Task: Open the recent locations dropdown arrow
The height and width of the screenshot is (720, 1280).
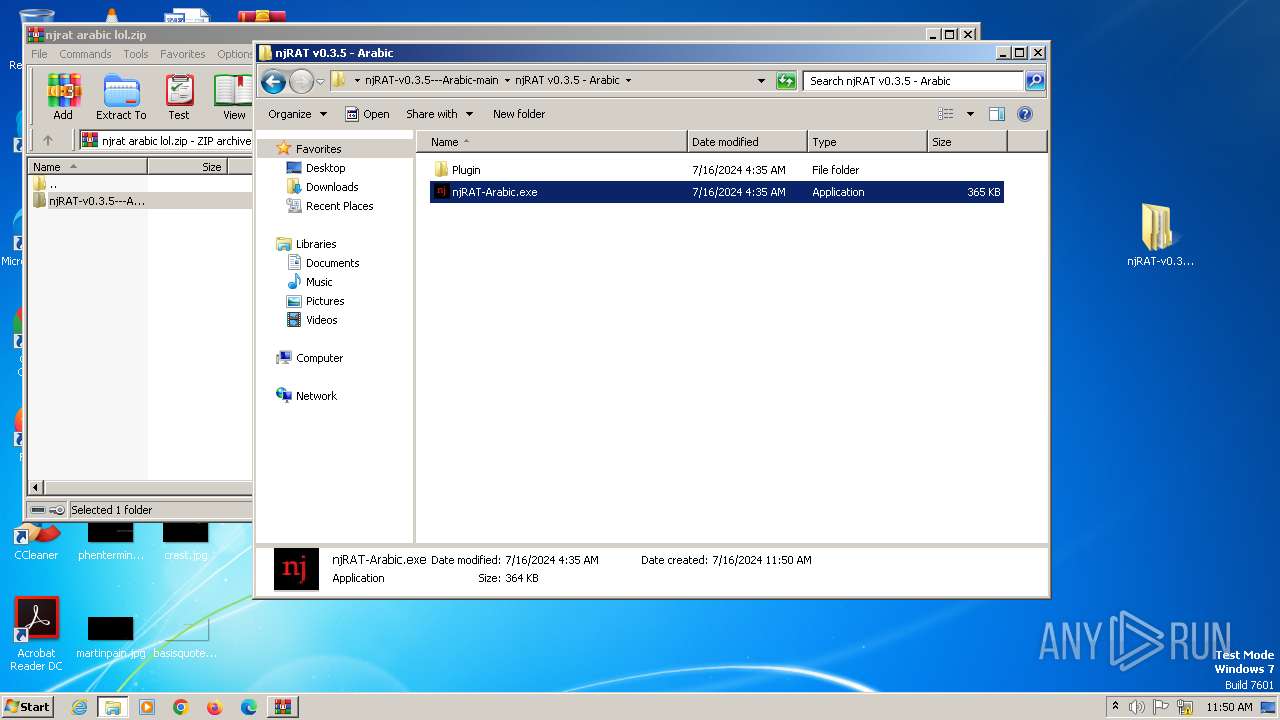Action: tap(320, 81)
